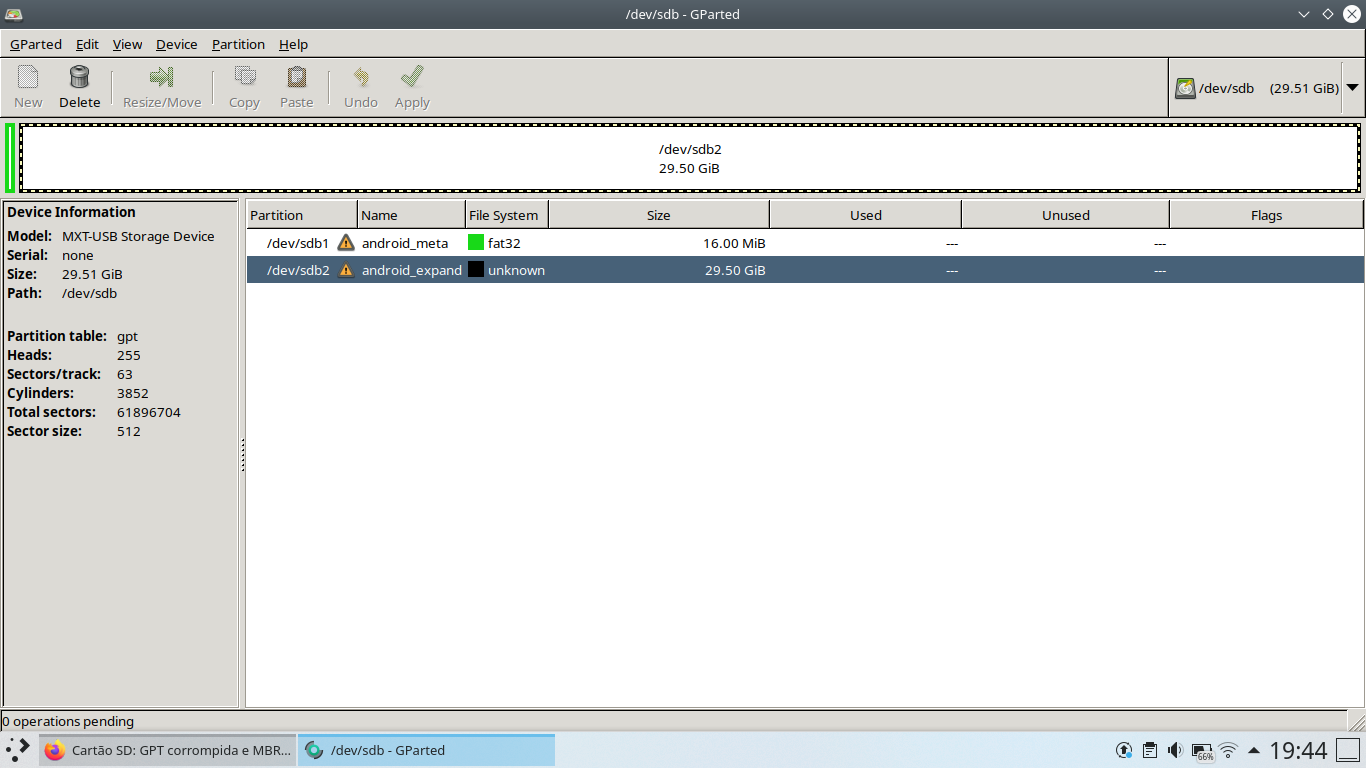Sort by Size column header
The height and width of the screenshot is (768, 1366).
[x=659, y=215]
